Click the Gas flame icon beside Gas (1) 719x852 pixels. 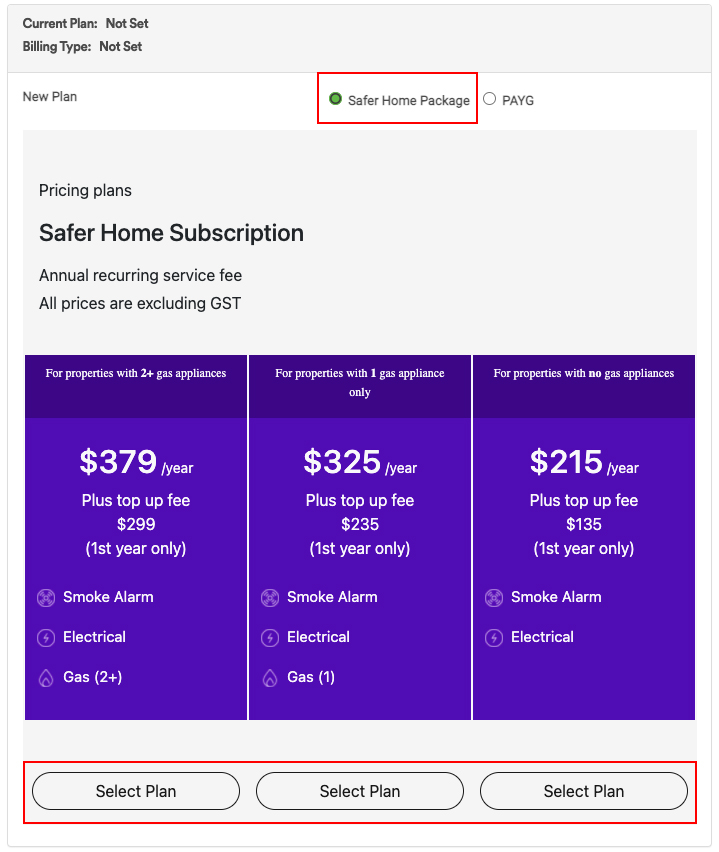click(270, 678)
